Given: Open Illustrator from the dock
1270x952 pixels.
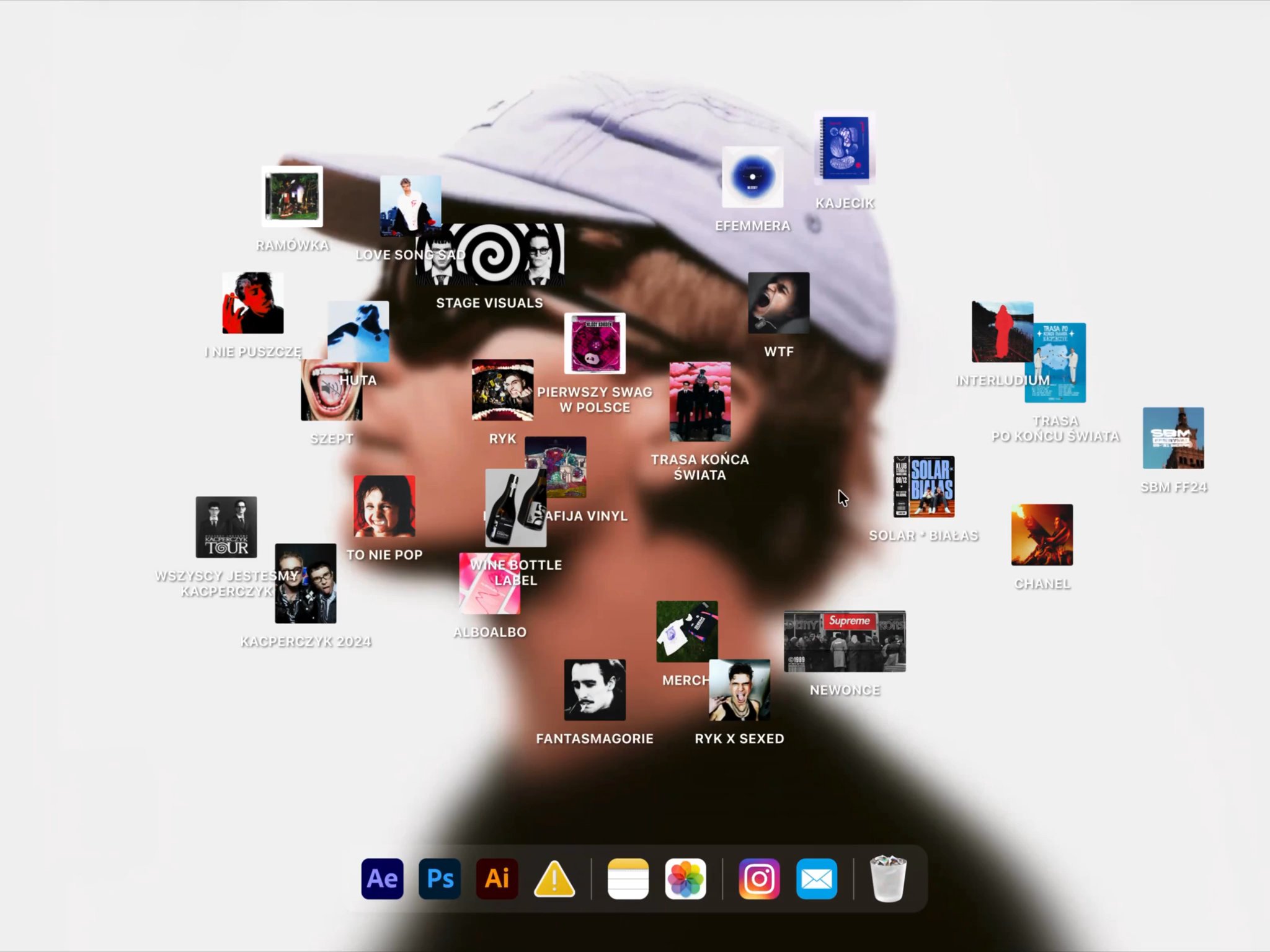Looking at the screenshot, I should [x=497, y=879].
